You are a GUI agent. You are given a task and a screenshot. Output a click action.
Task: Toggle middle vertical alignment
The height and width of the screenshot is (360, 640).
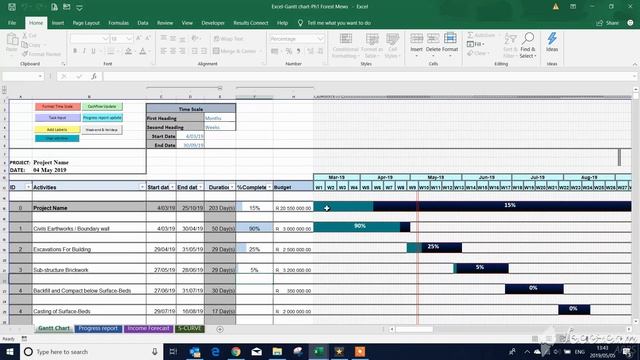[173, 39]
